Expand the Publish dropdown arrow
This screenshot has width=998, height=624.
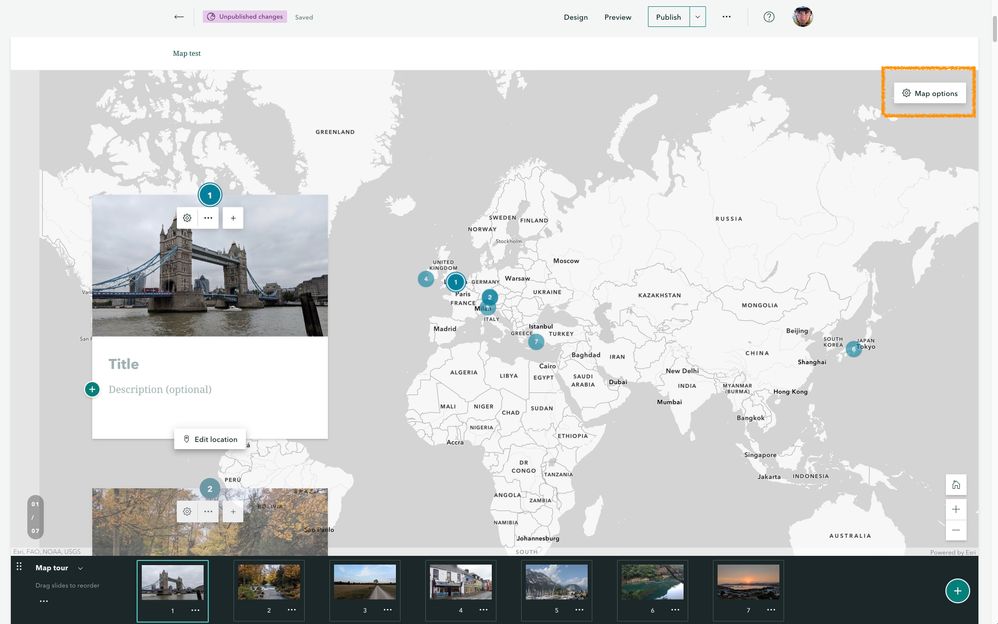coord(698,17)
